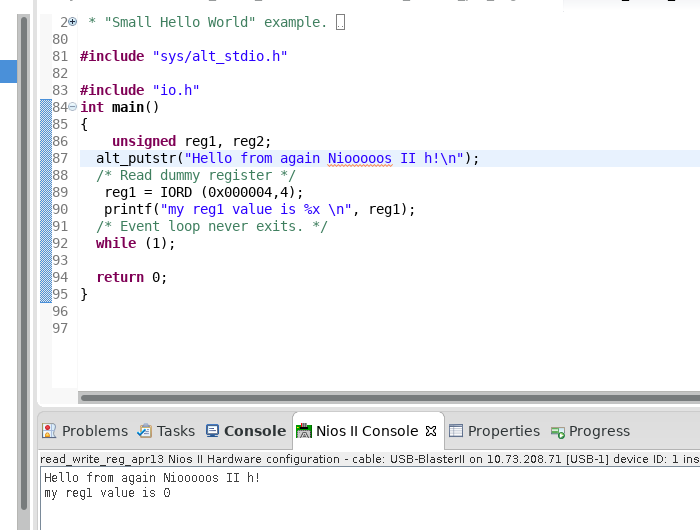
Task: Show the Progress tab
Action: click(x=599, y=431)
